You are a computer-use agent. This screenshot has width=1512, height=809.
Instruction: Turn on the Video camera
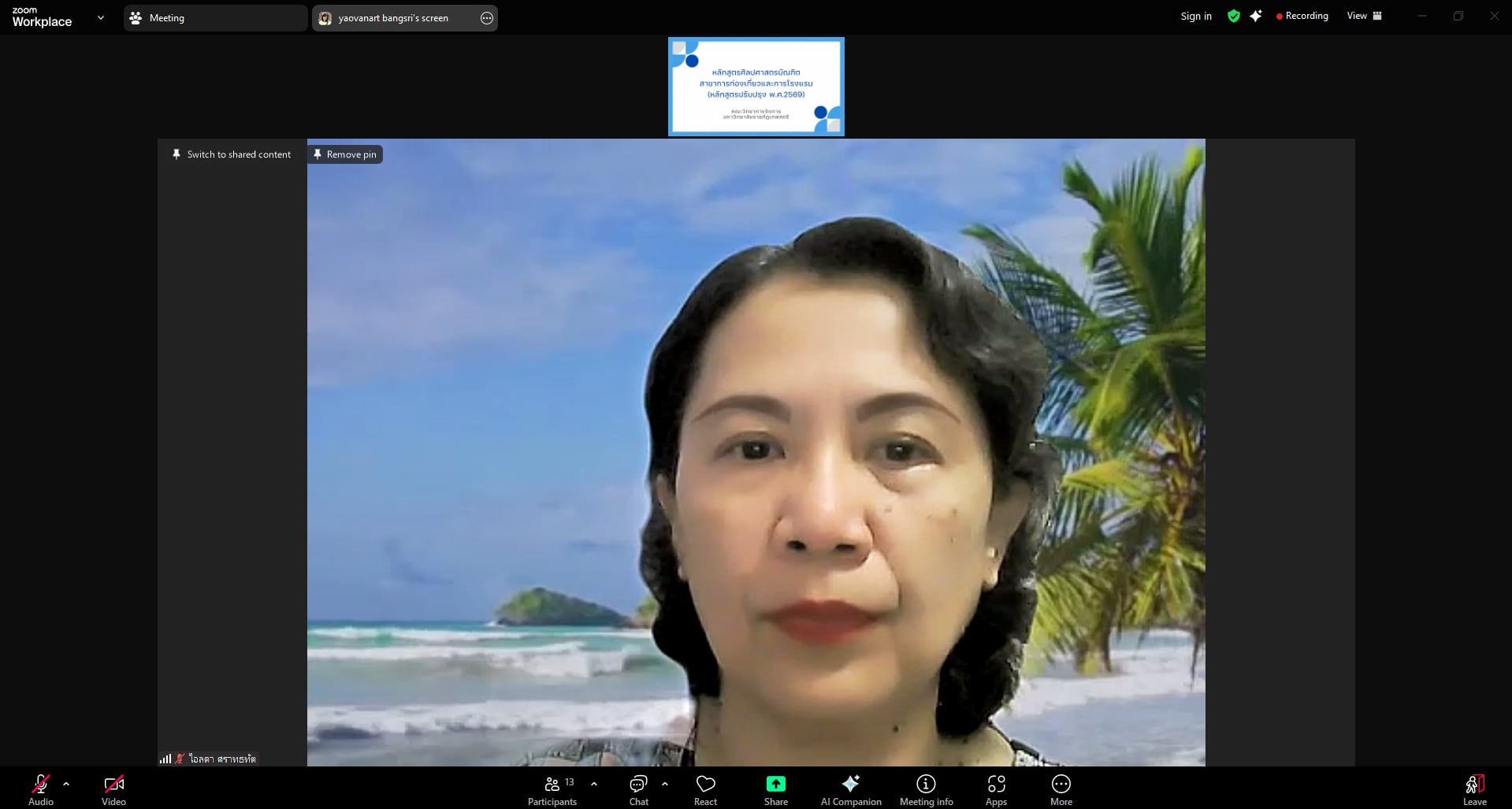tap(113, 790)
